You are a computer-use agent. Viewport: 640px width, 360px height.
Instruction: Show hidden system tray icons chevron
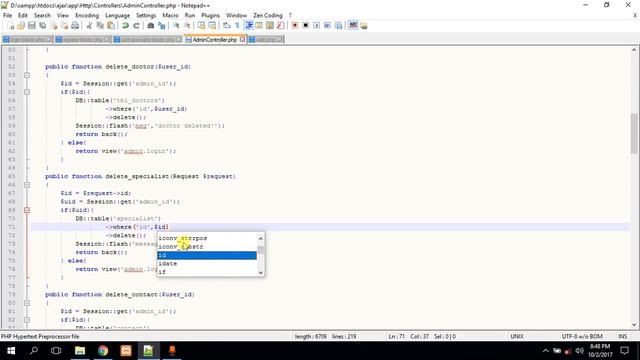pos(546,351)
